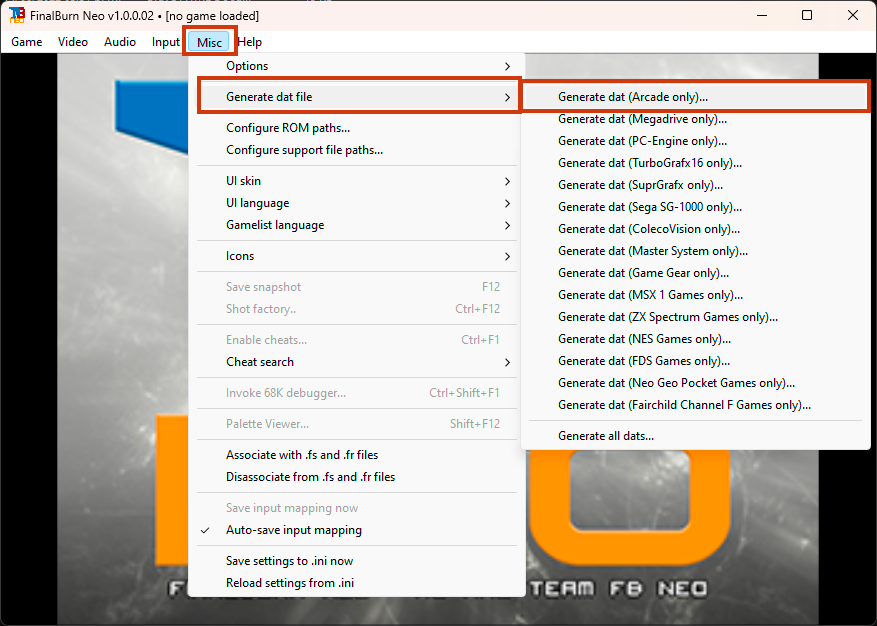Select Generate dat (FDS Games only)

(x=695, y=361)
